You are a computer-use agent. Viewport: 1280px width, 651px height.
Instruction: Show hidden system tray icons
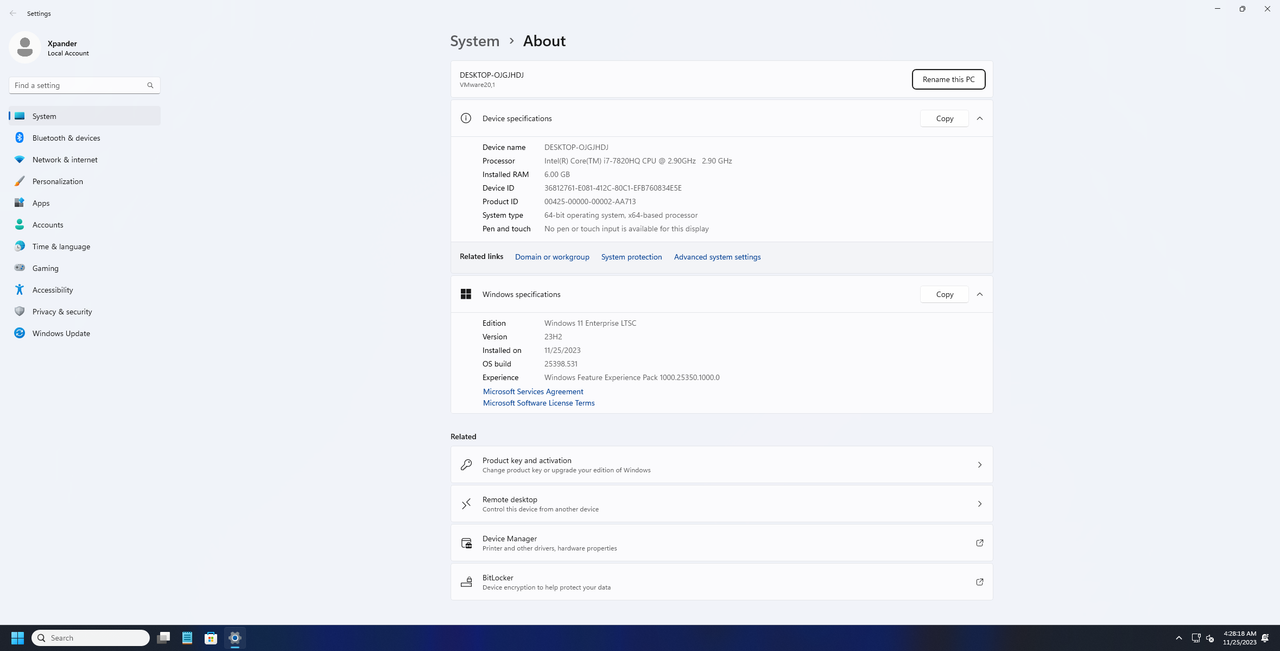[x=1178, y=638]
